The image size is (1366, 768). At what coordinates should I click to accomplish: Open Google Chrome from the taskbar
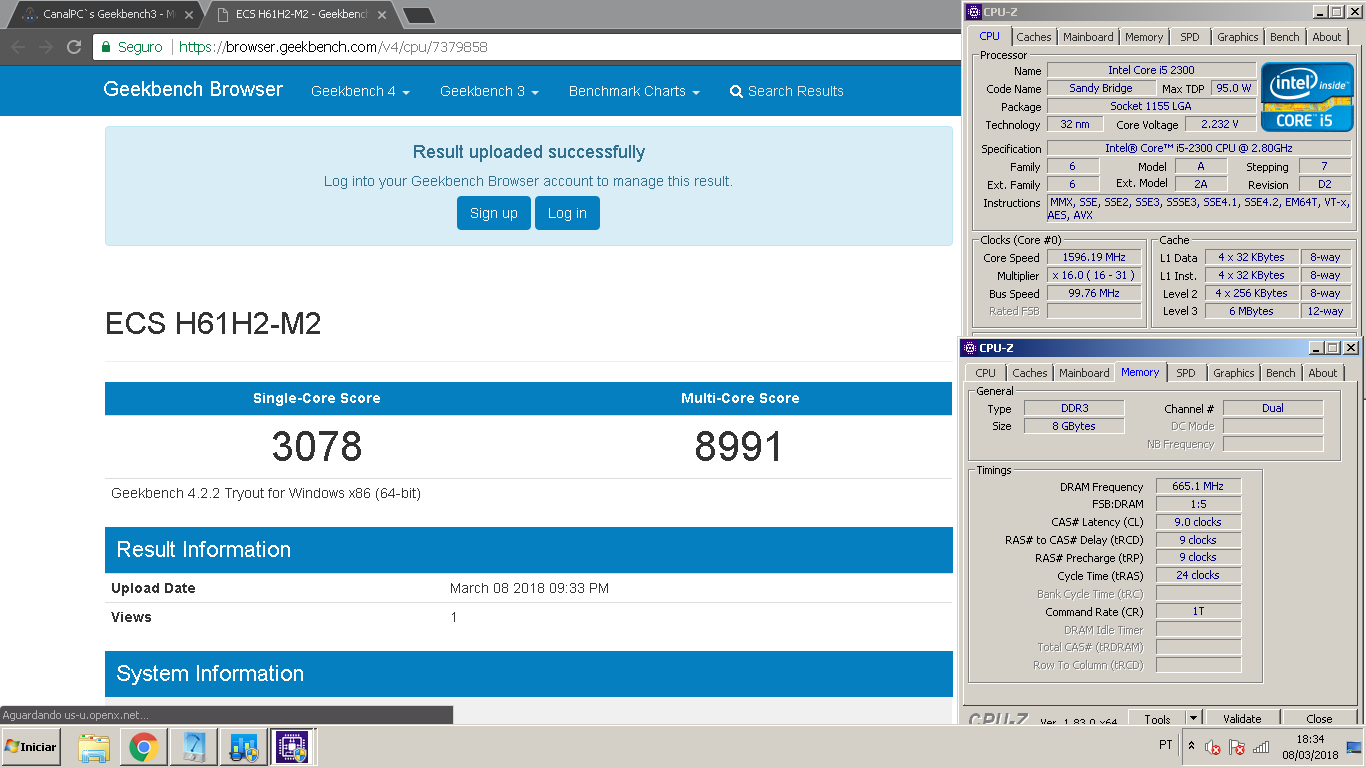pos(143,747)
